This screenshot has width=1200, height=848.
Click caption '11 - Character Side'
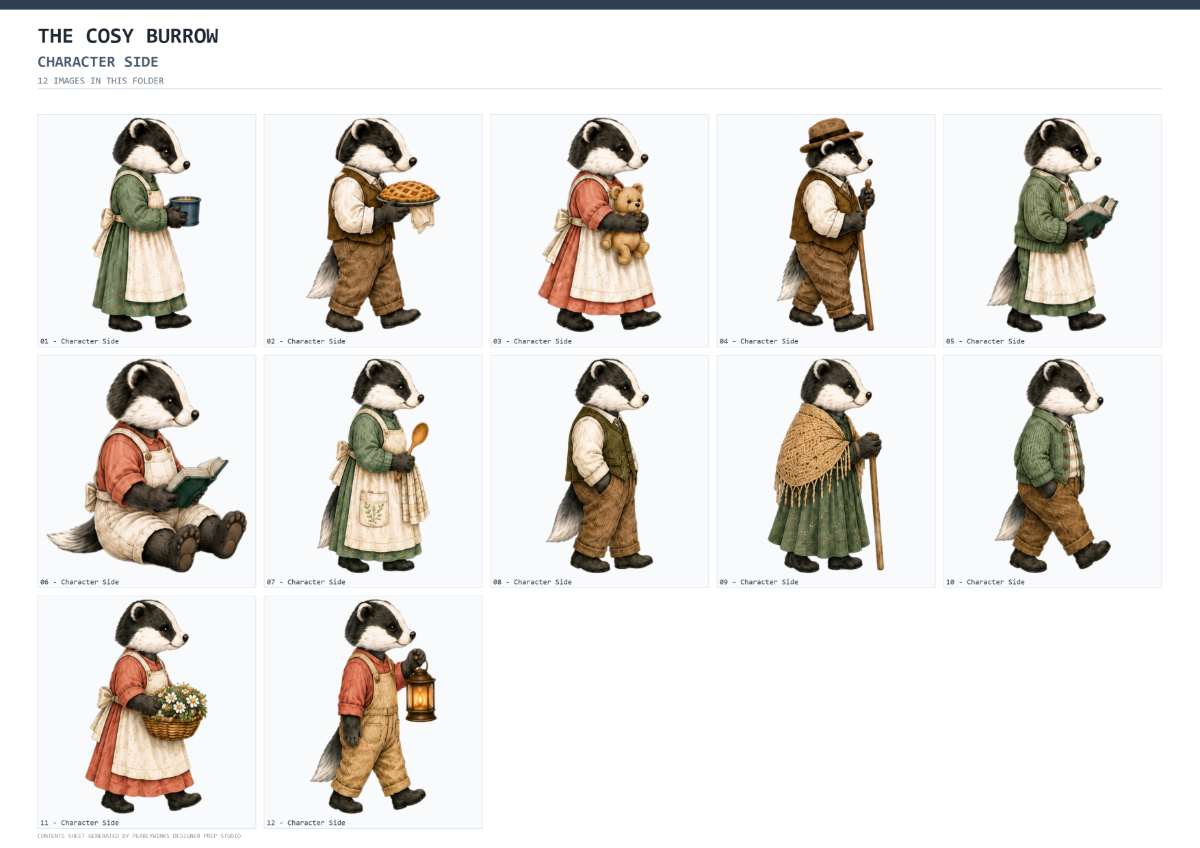pos(80,823)
